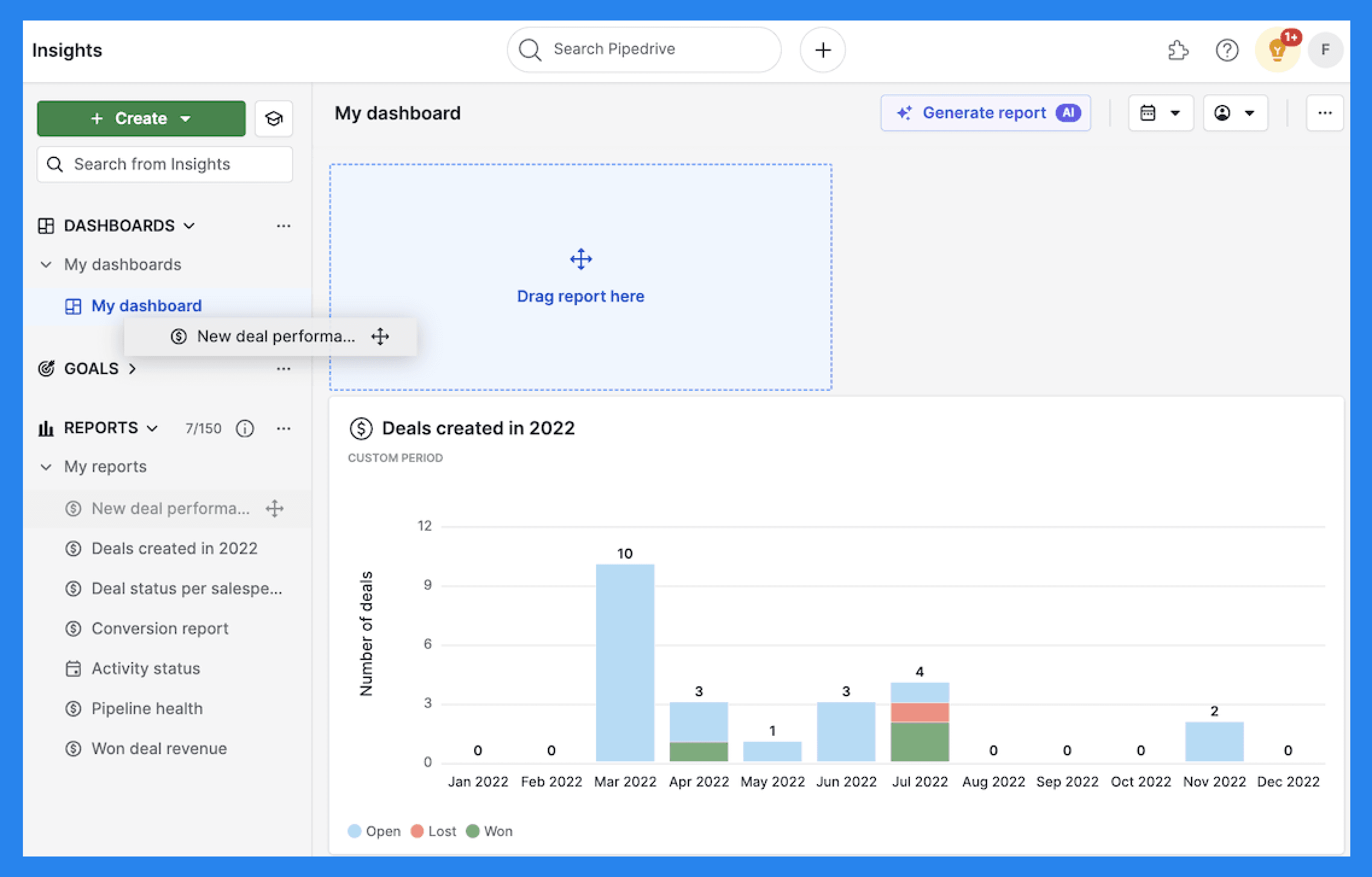
Task: Click the 7/150 reports count
Action: [x=203, y=428]
